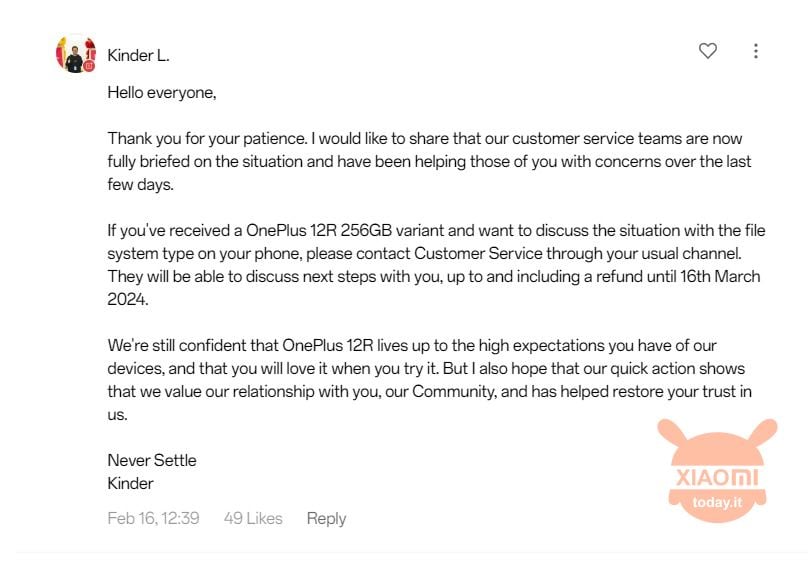Click the "few days." text ending the first paragraph
Image resolution: width=808 pixels, height=562 pixels.
coord(140,184)
